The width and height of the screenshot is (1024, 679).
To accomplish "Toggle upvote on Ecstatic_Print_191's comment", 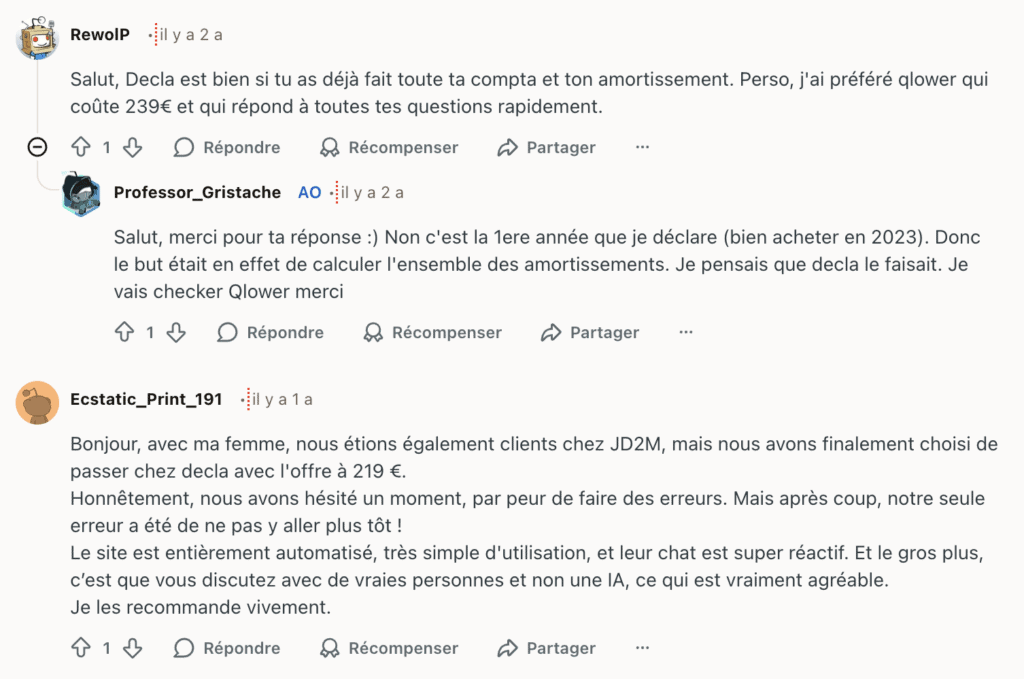I will (81, 648).
